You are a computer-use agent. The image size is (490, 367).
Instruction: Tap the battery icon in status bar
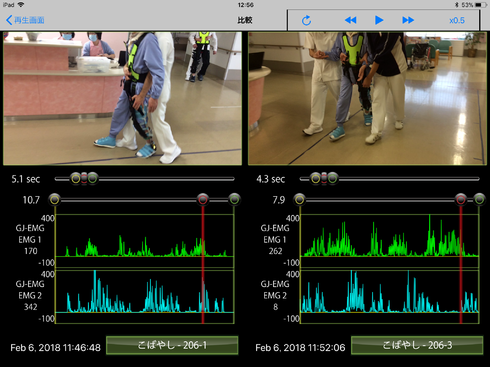click(x=481, y=5)
